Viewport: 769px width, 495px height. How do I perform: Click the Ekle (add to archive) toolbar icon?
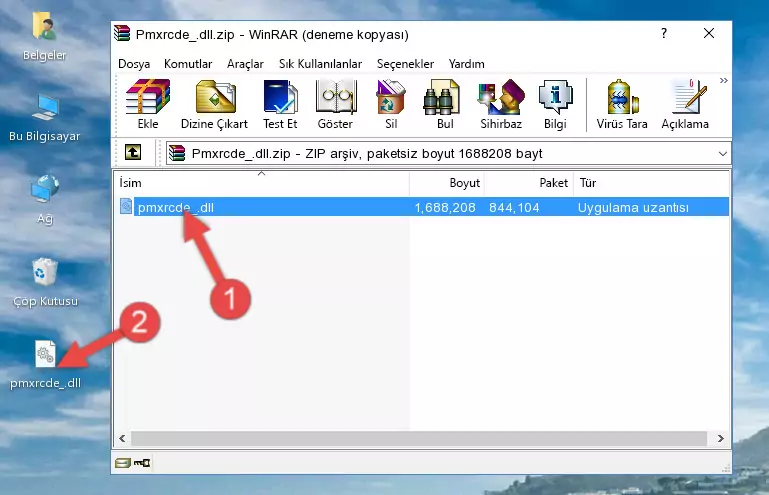(148, 104)
